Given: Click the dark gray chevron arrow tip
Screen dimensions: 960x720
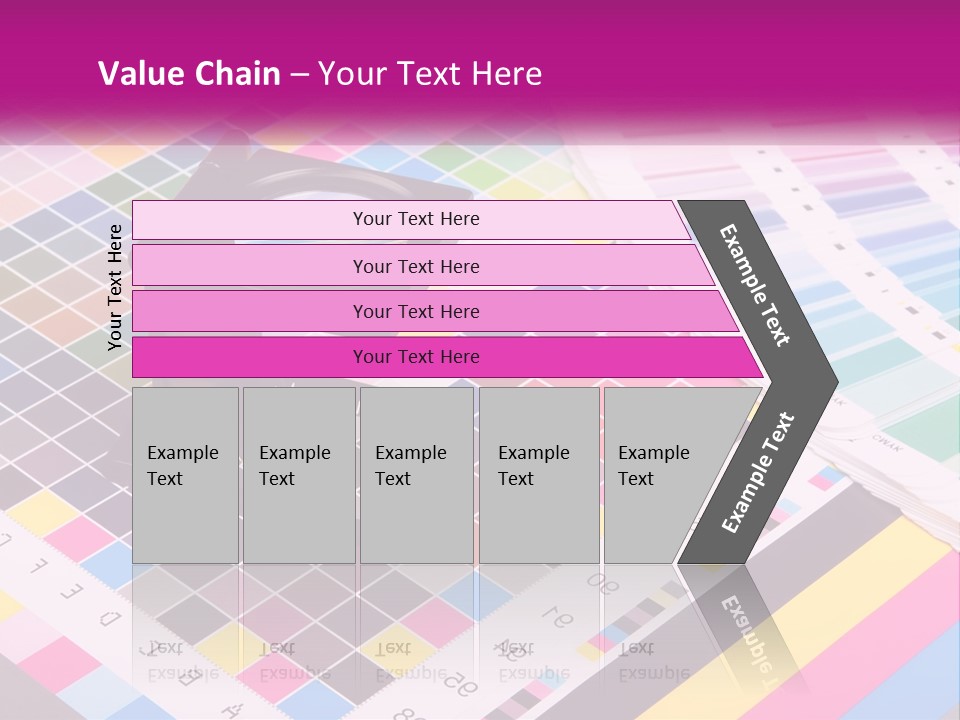Looking at the screenshot, I should [x=820, y=382].
